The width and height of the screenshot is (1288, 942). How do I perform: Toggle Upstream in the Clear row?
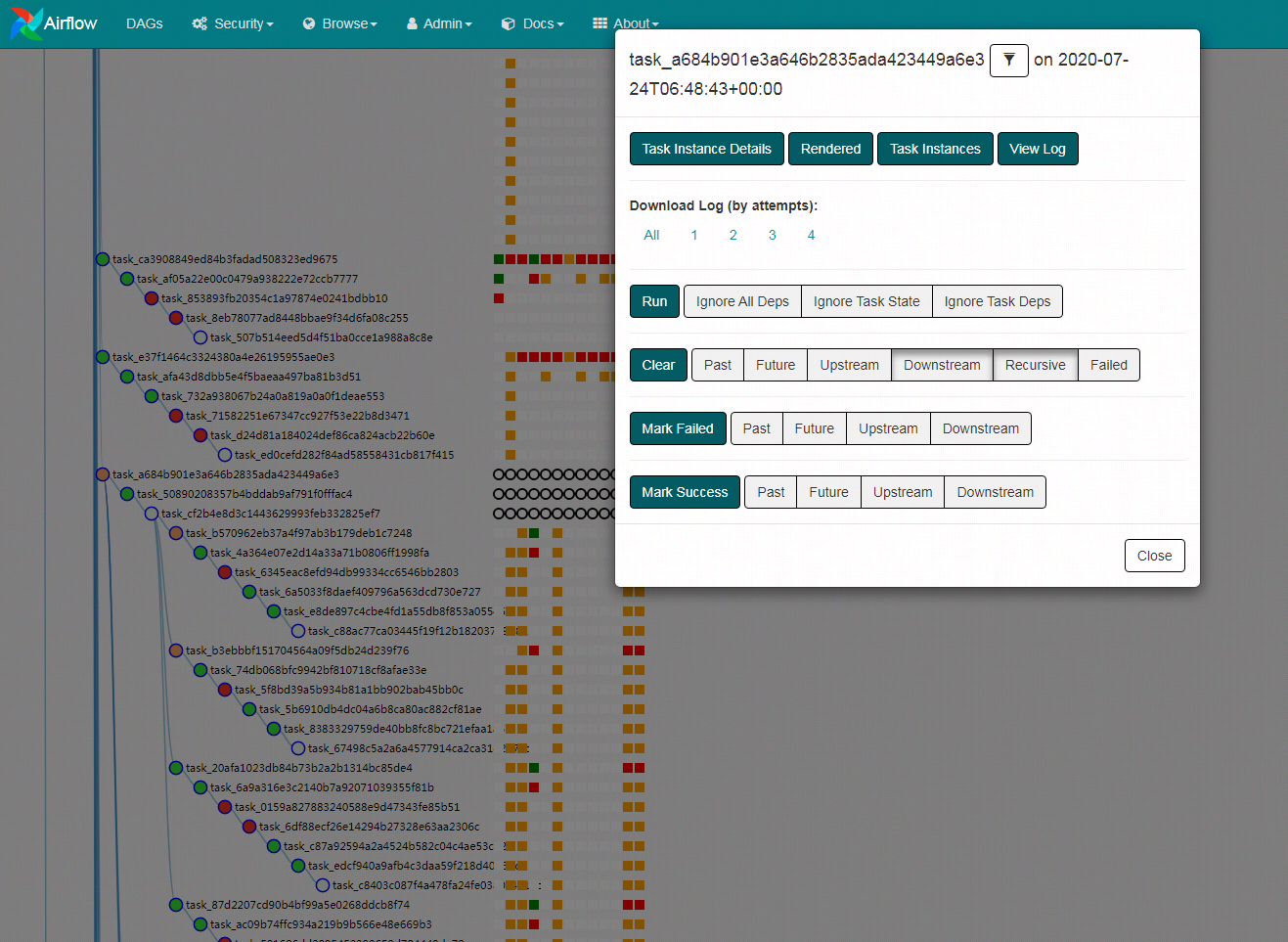[849, 365]
